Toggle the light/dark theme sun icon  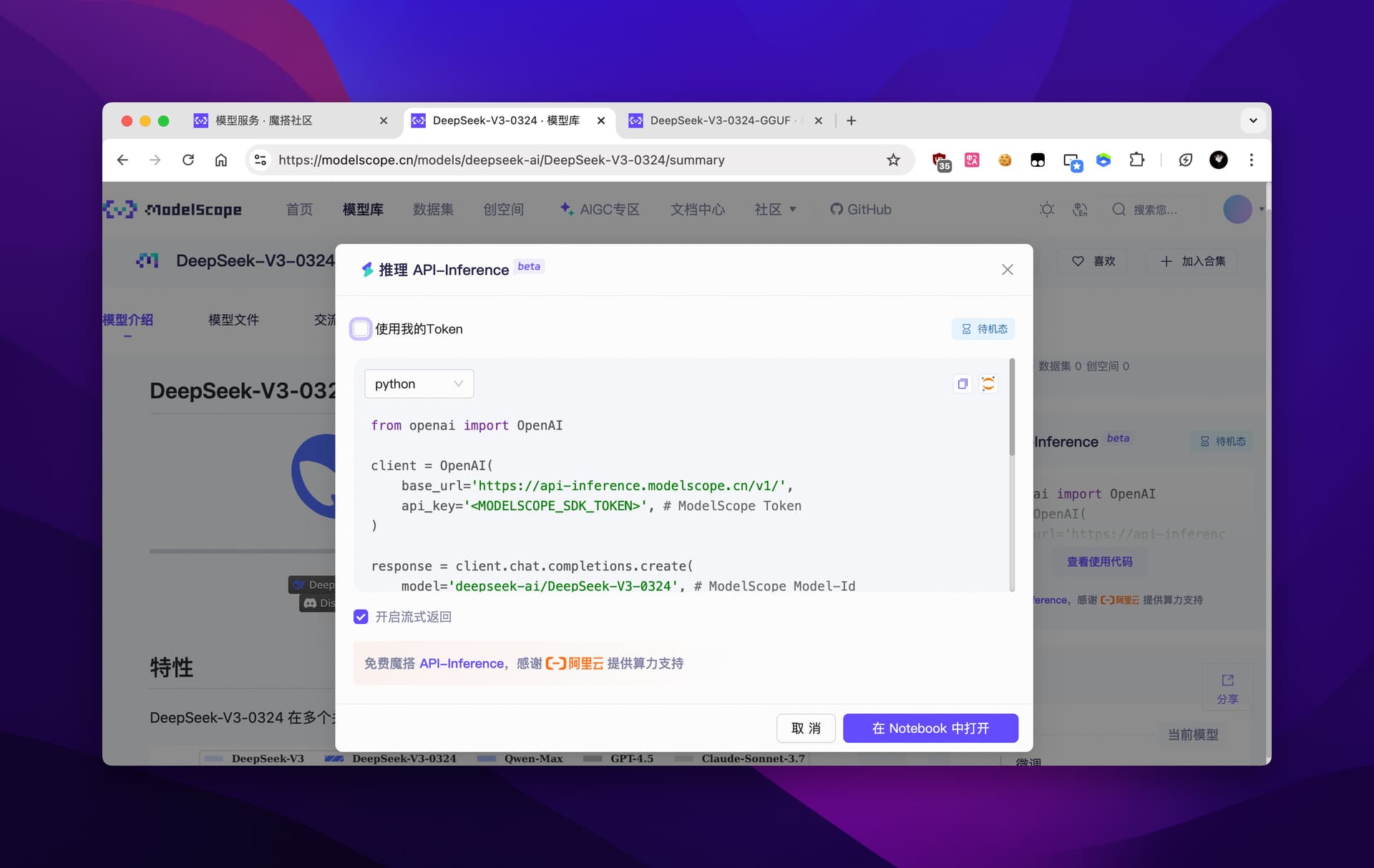pos(1047,210)
